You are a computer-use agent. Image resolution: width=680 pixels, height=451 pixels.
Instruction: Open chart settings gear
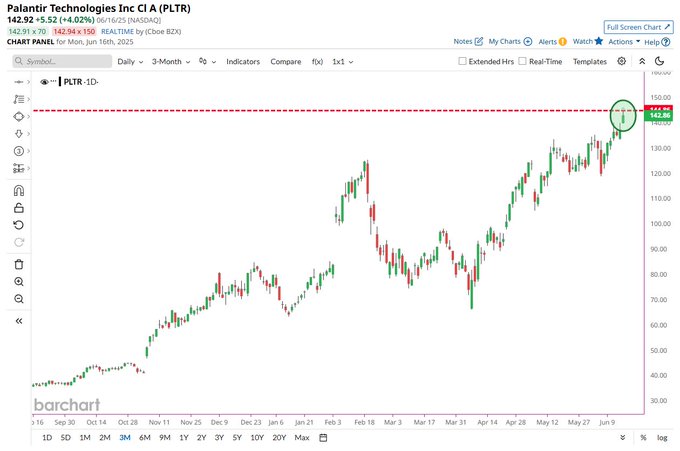[x=621, y=61]
